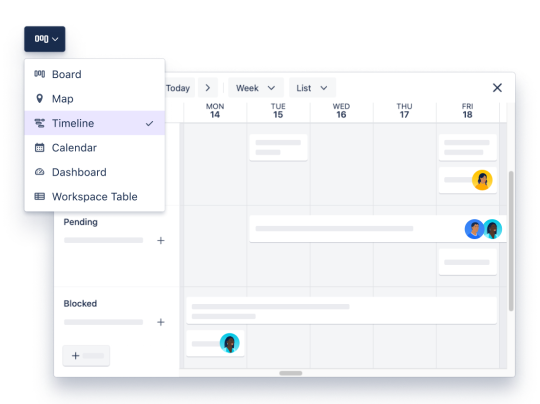Open the top Friday 18 card without avatar
Image resolution: width=540 pixels, height=404 pixels.
[467, 148]
